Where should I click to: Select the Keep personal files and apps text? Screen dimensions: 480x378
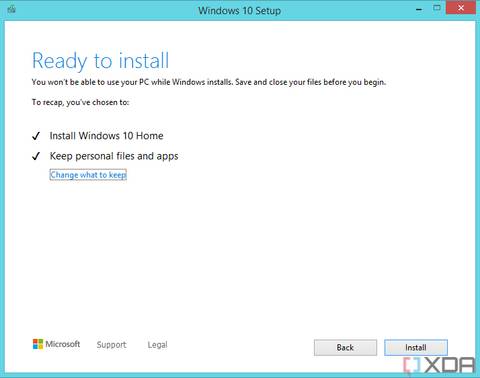click(x=114, y=156)
